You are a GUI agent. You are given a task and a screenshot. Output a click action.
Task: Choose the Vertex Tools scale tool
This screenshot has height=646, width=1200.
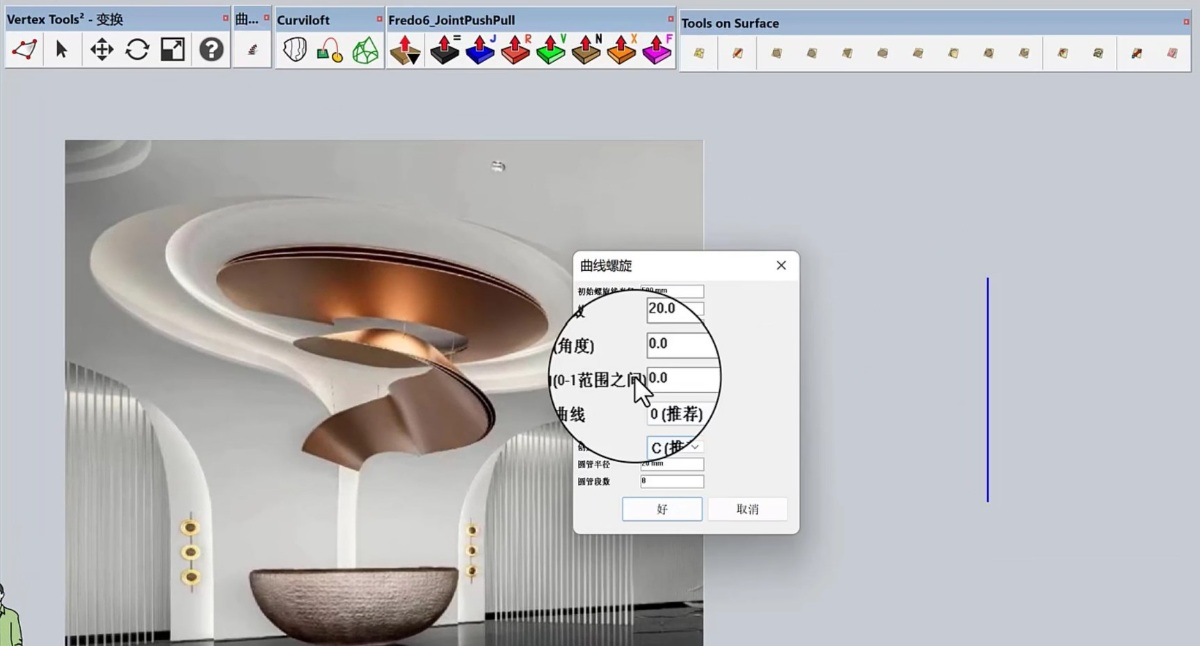coord(173,49)
